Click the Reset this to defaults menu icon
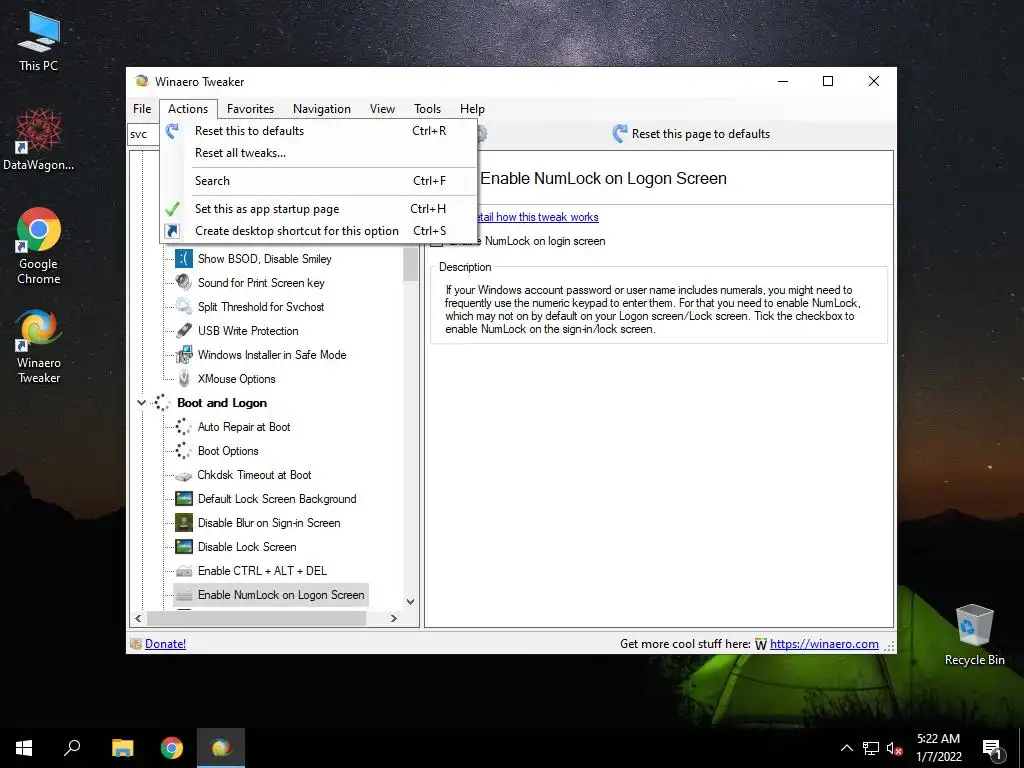Screen dimensions: 1024x768 click(172, 131)
